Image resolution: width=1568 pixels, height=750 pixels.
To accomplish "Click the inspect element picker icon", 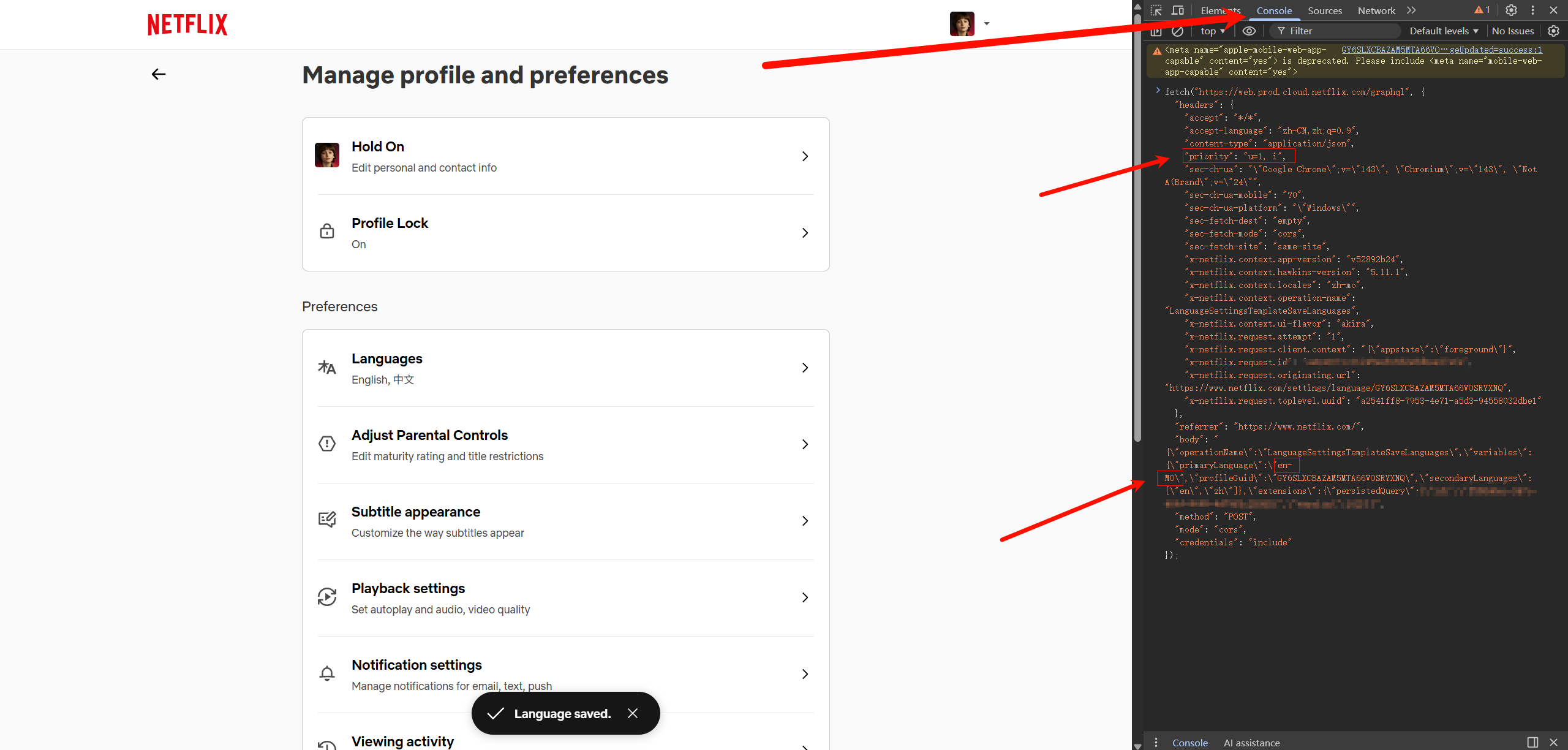I will click(x=1156, y=10).
